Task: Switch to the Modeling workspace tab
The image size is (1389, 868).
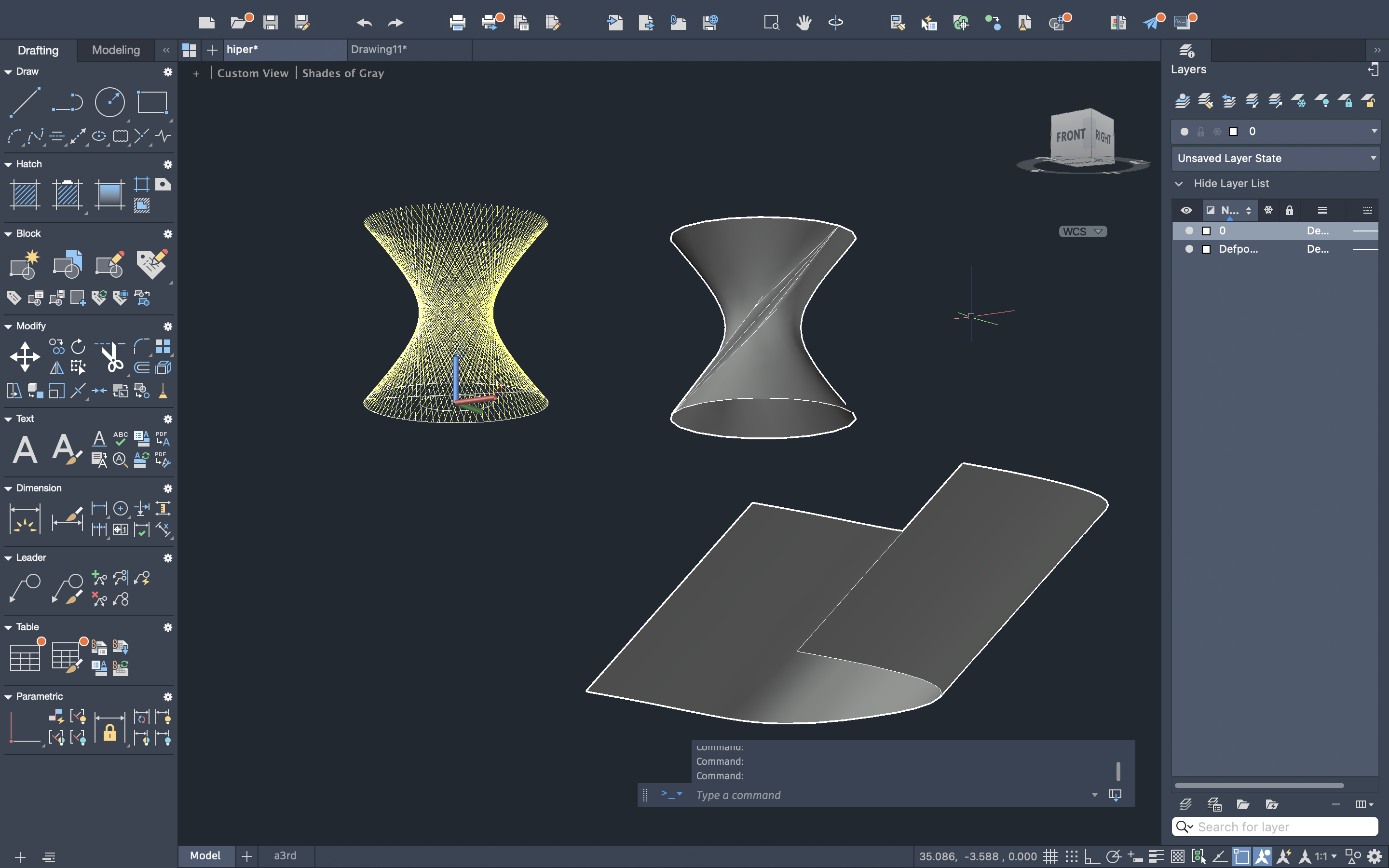Action: (x=116, y=50)
